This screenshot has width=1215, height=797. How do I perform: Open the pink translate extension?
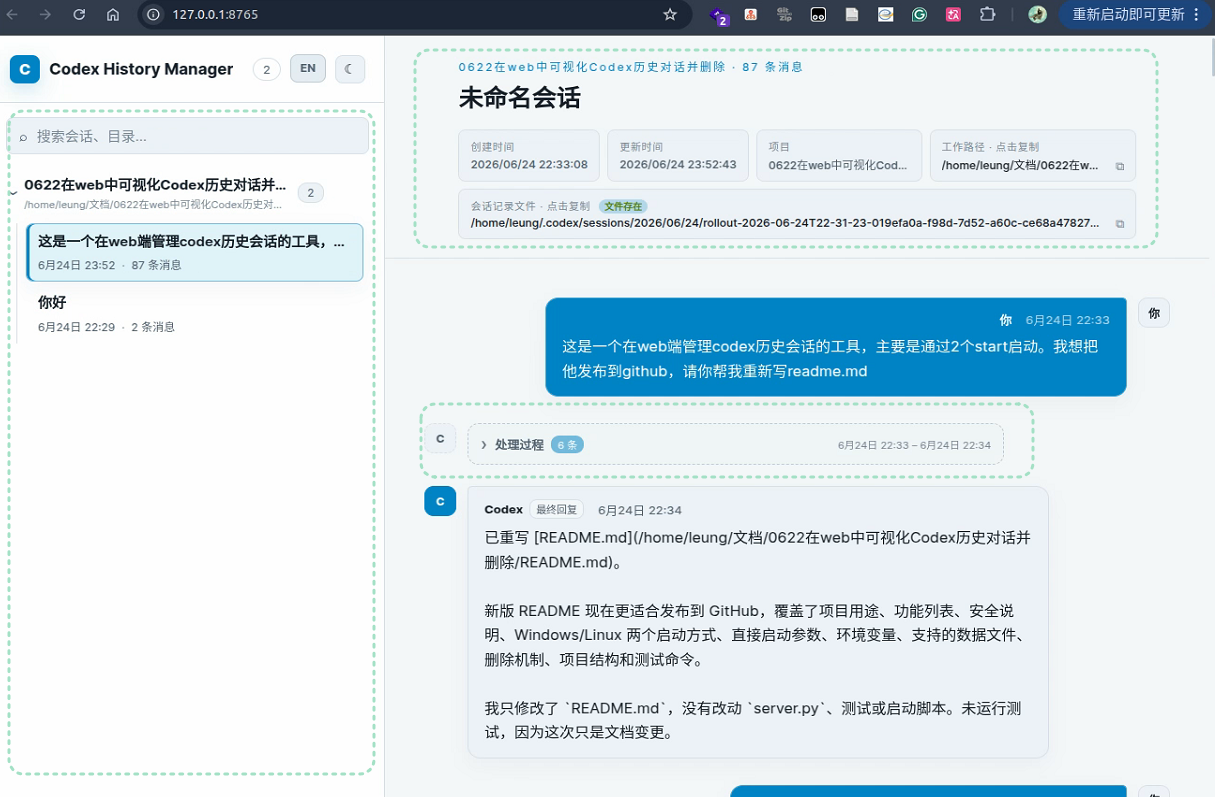953,15
